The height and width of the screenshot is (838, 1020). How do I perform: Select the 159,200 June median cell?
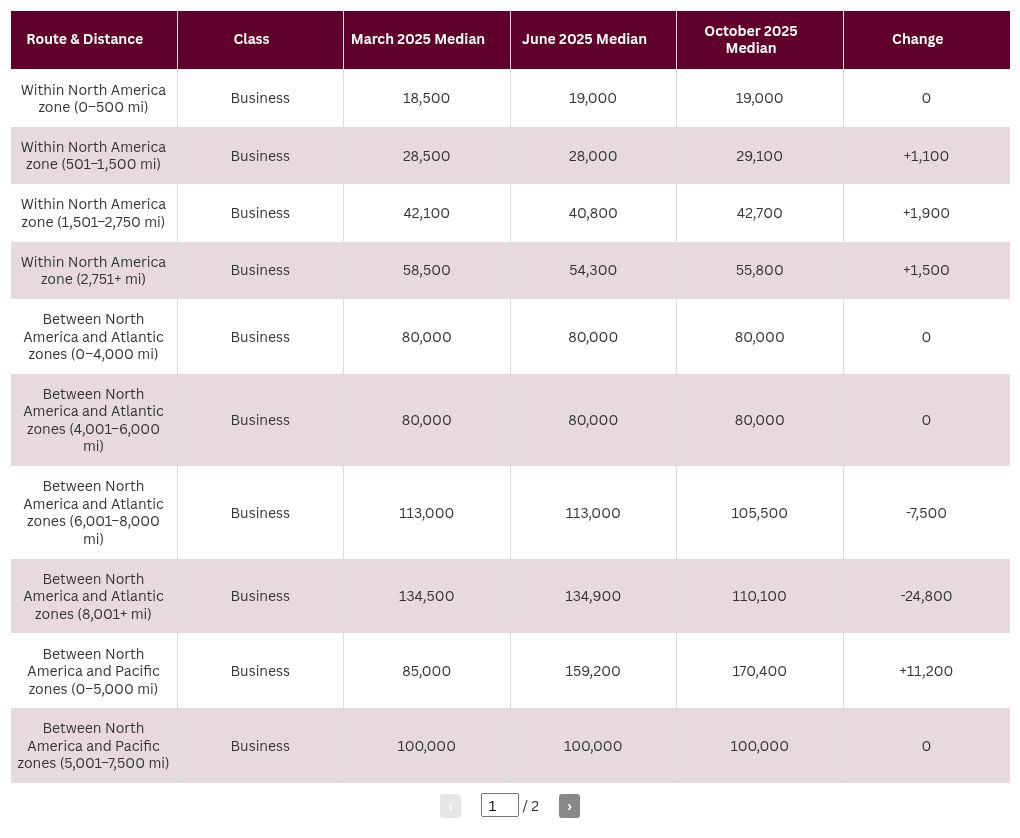tap(593, 671)
